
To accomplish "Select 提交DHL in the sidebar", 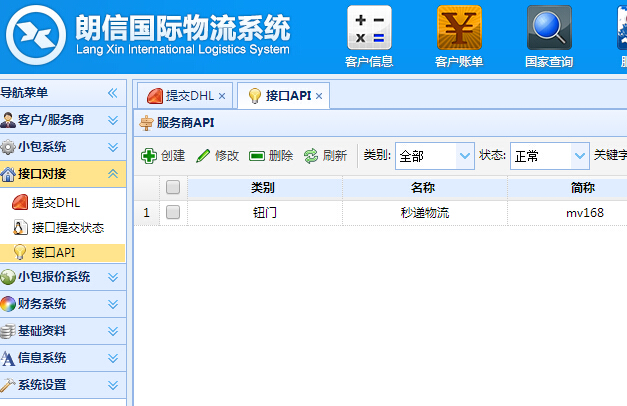I will click(56, 203).
